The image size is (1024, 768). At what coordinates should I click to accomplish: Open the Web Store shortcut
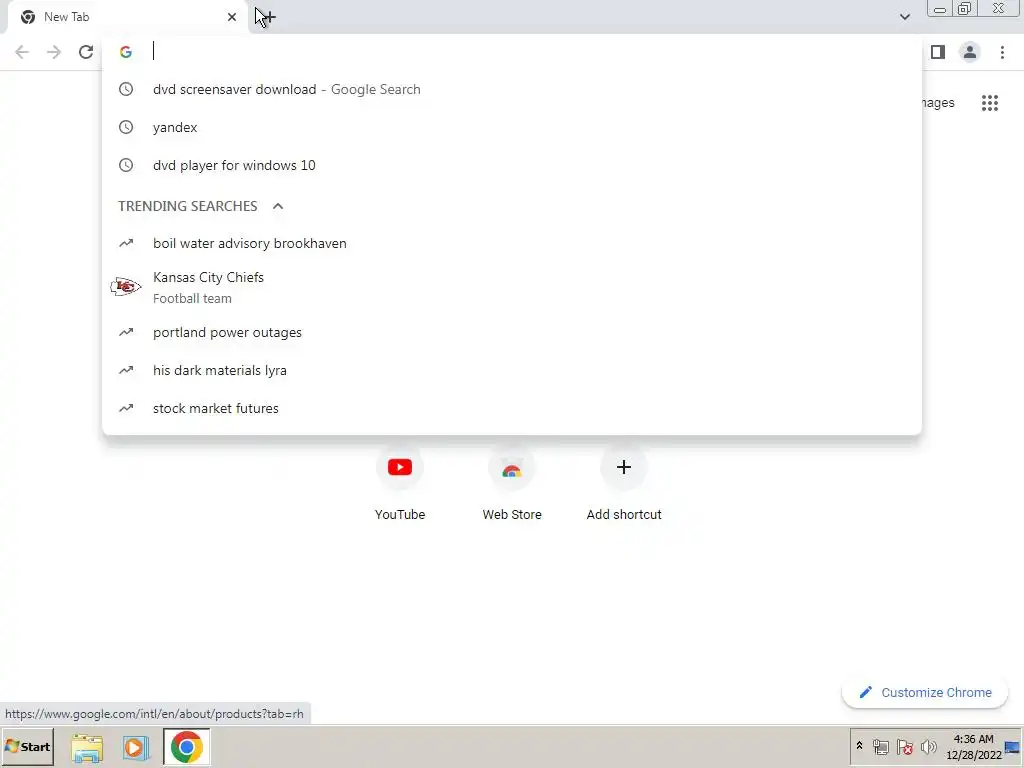tap(512, 483)
